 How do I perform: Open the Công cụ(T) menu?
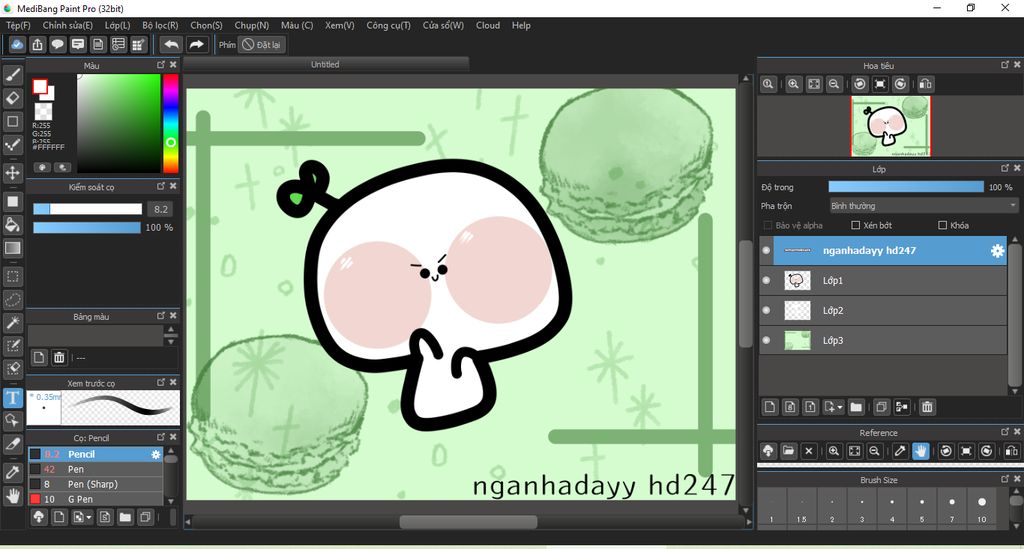tap(389, 25)
